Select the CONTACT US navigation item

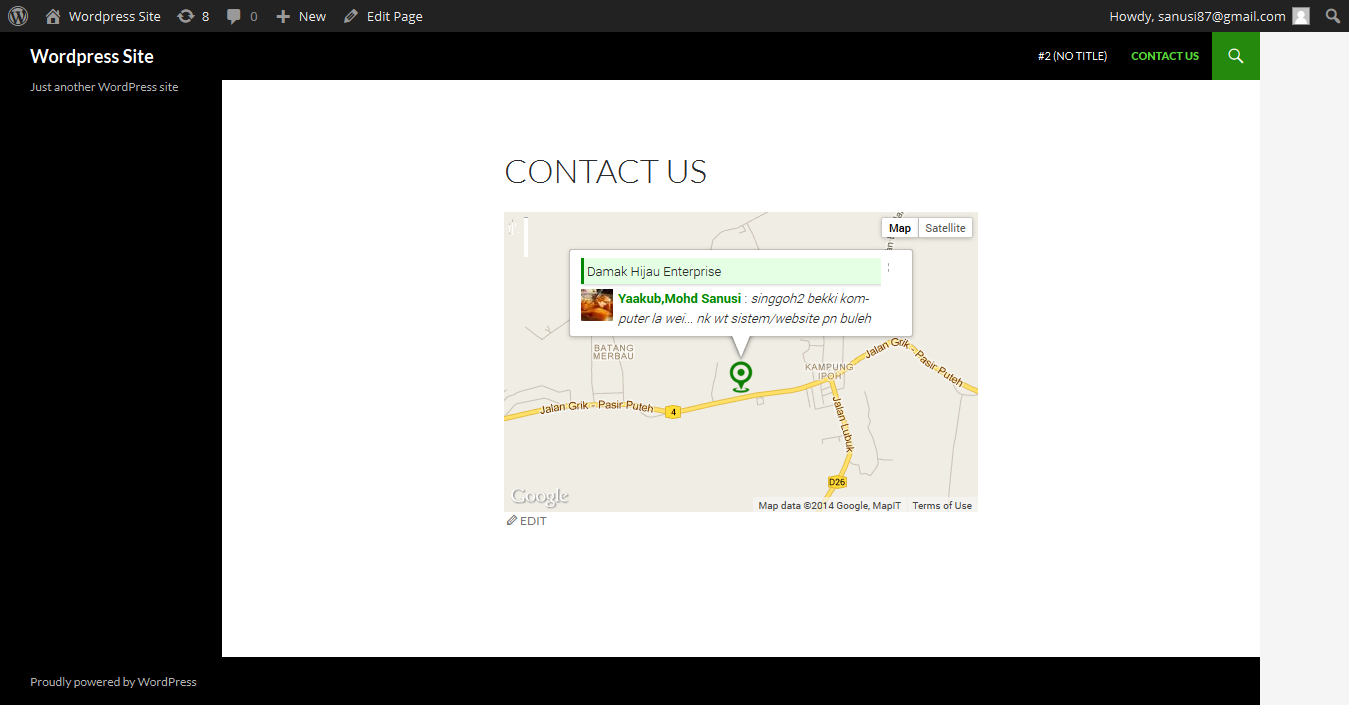pyautogui.click(x=1165, y=56)
